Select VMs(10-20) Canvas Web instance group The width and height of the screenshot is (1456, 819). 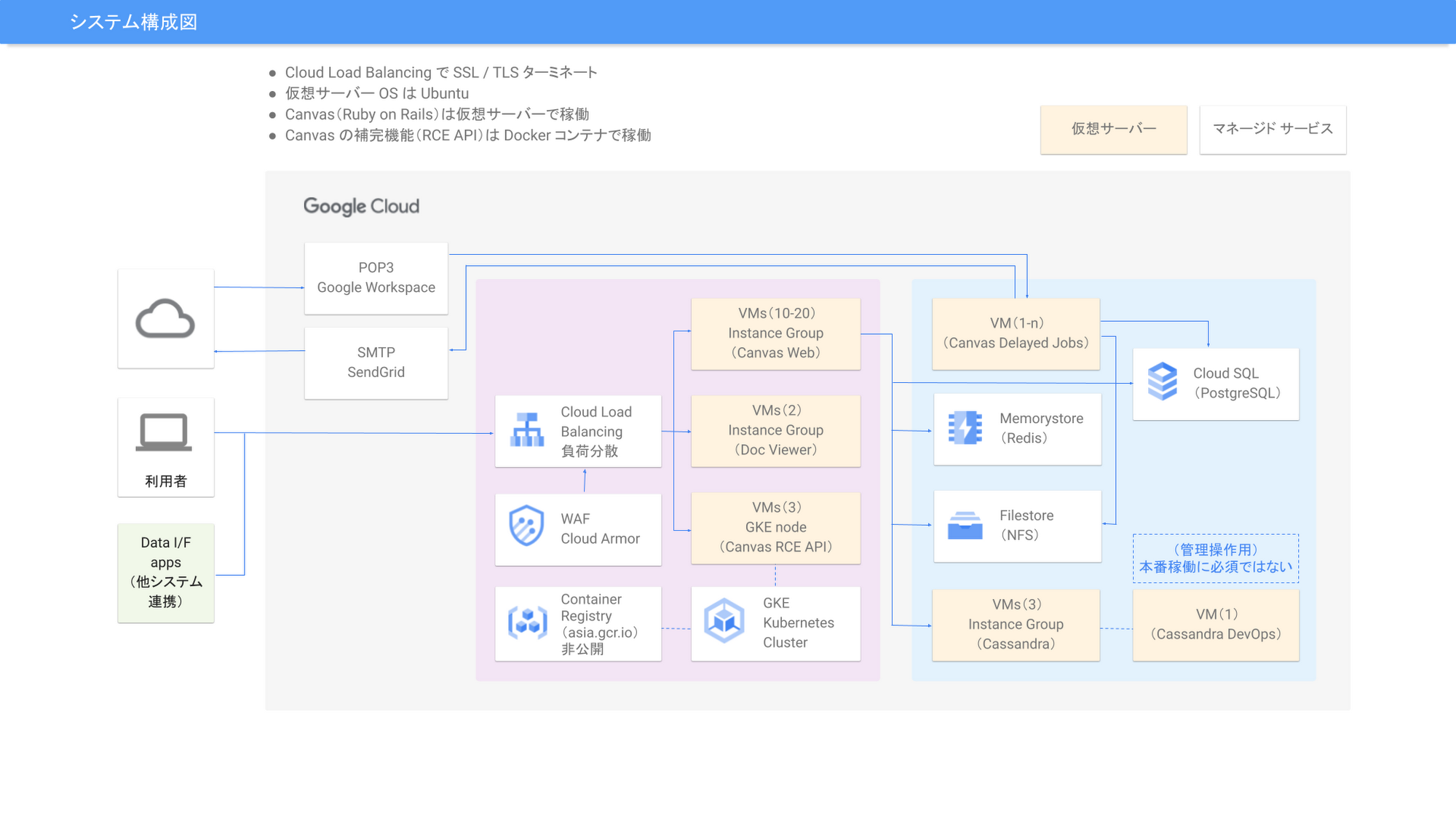tap(776, 333)
